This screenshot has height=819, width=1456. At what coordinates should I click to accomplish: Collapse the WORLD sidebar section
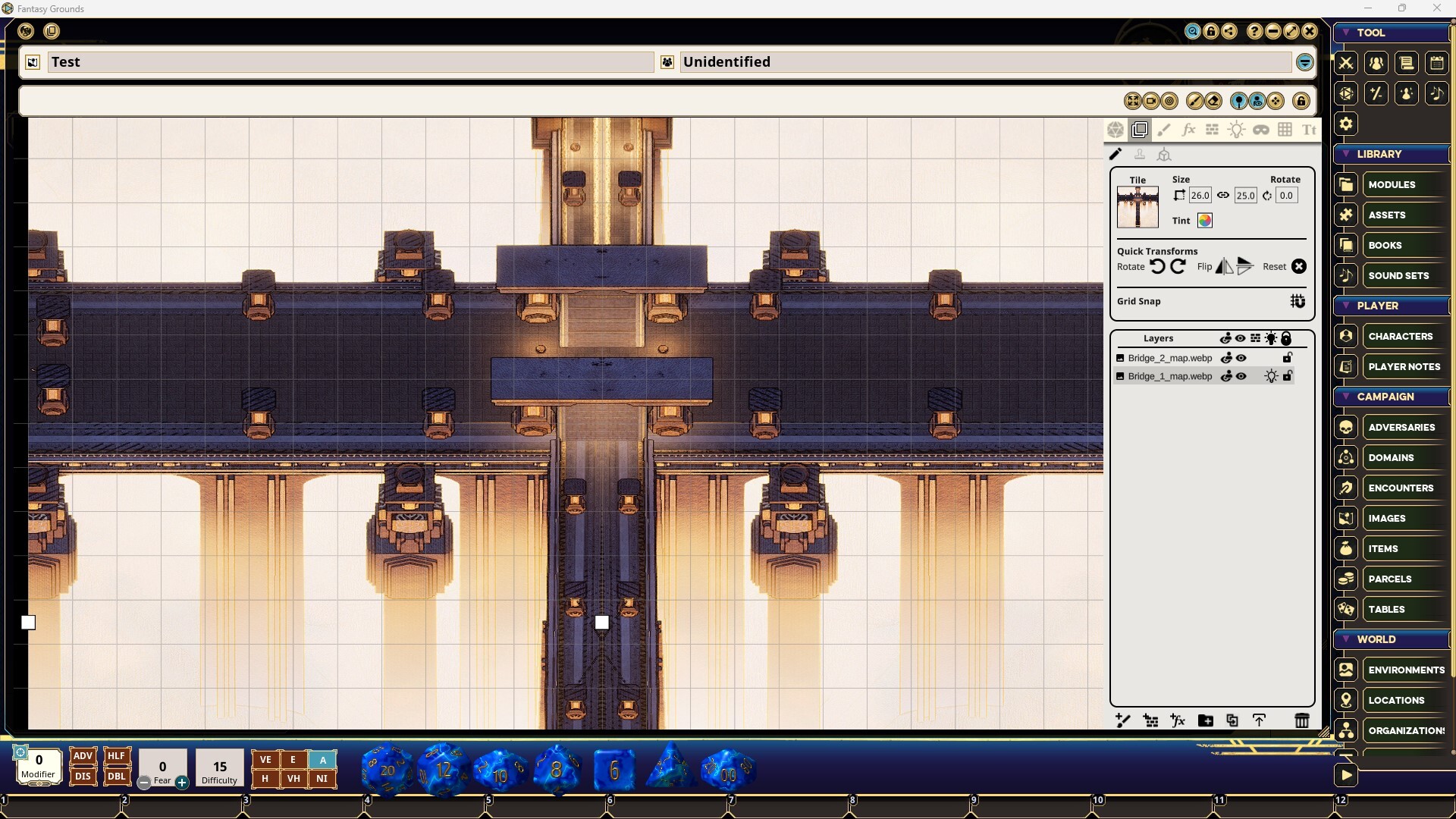(x=1346, y=639)
